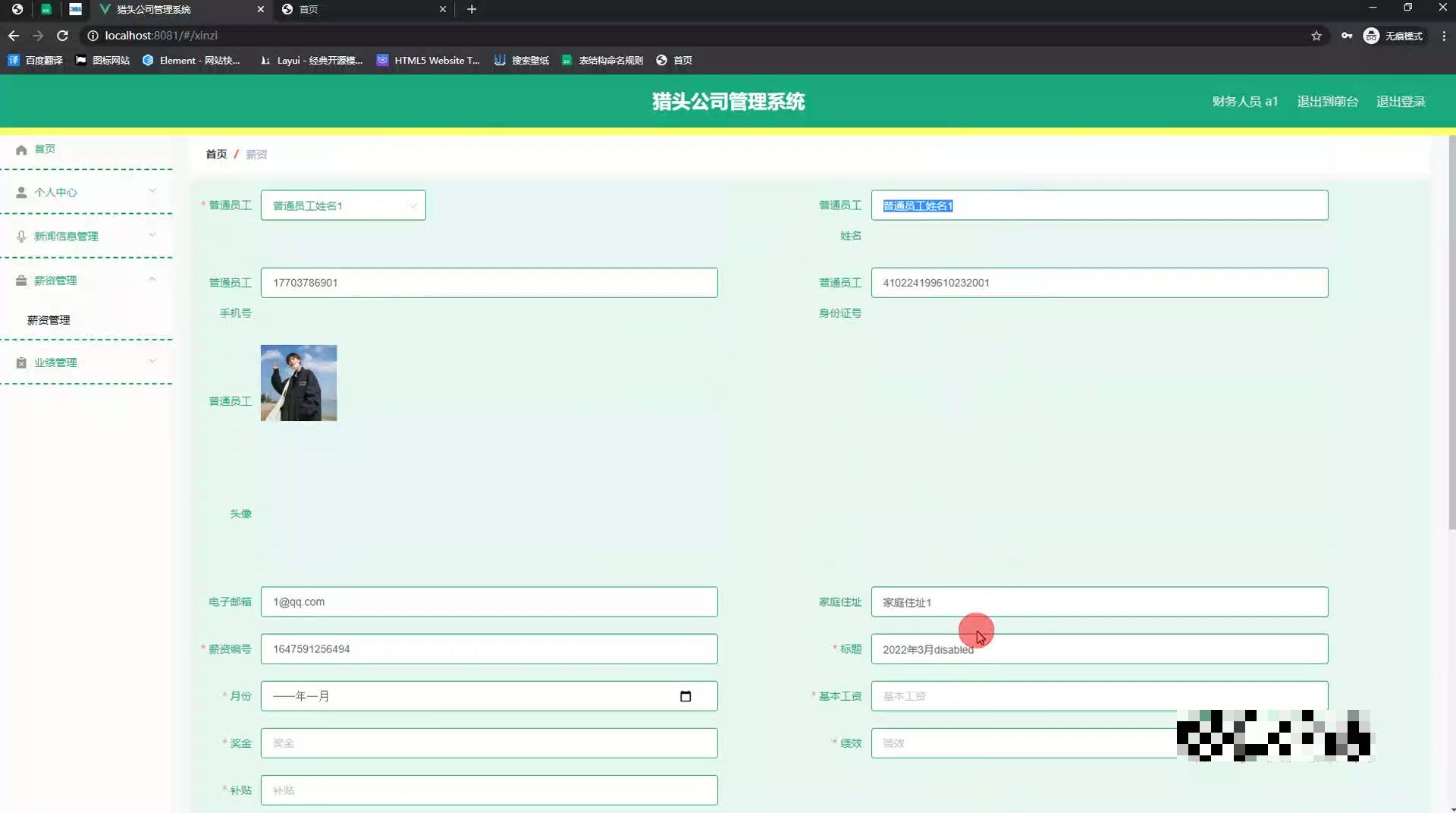Open the 首页 bookmark in bookmarks bar

[674, 60]
